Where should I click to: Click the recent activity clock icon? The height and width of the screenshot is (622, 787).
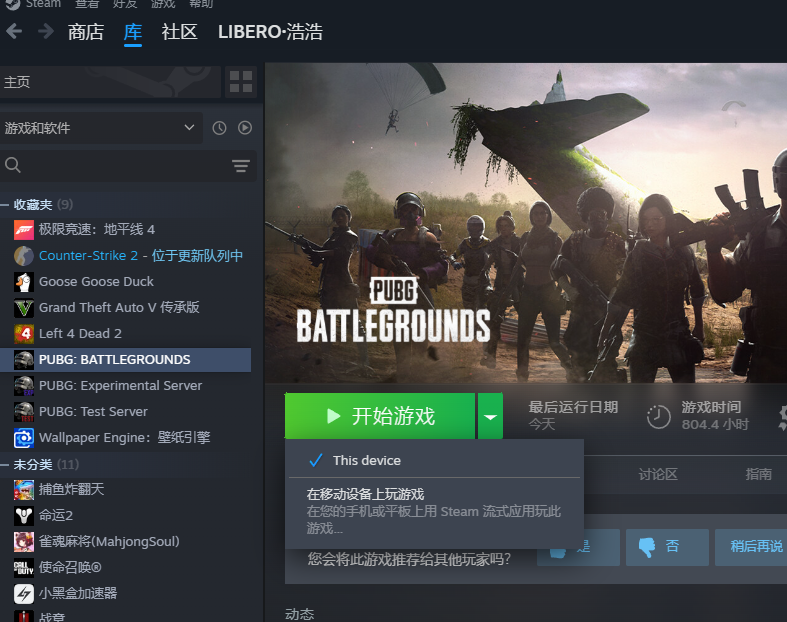click(x=219, y=128)
